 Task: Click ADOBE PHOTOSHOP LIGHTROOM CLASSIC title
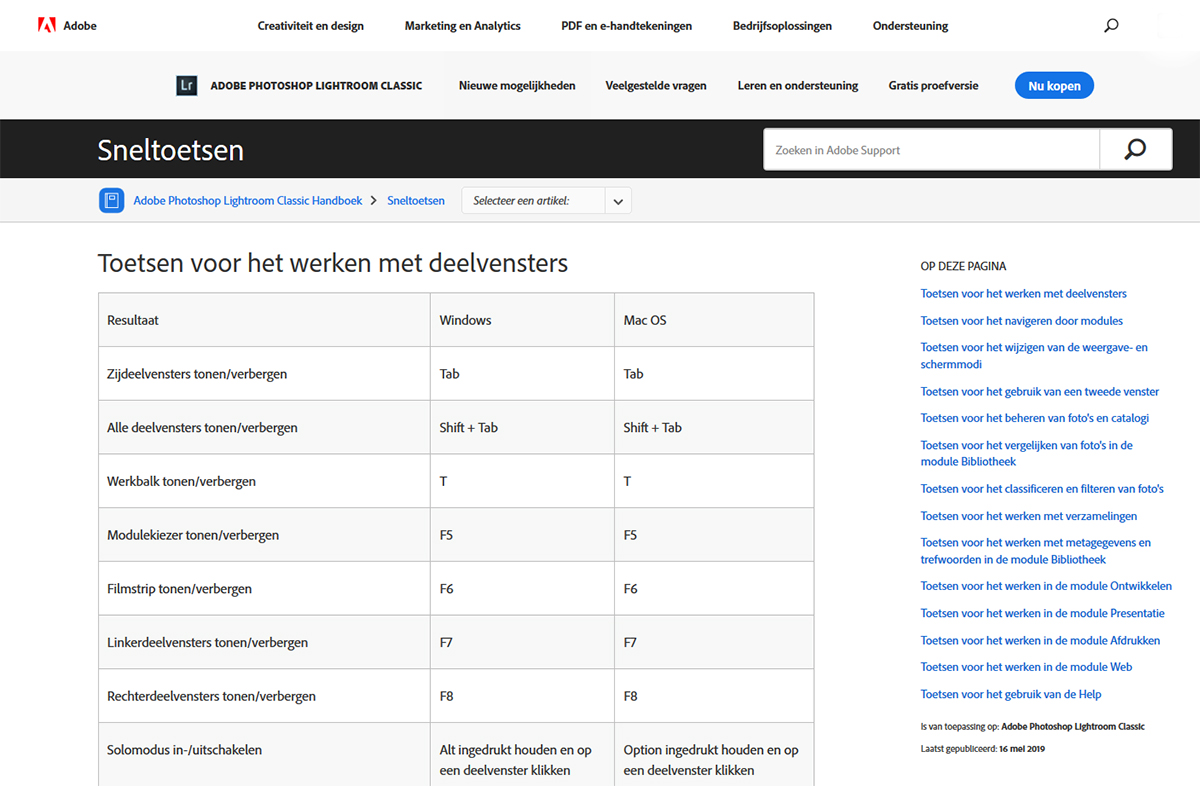tap(316, 86)
